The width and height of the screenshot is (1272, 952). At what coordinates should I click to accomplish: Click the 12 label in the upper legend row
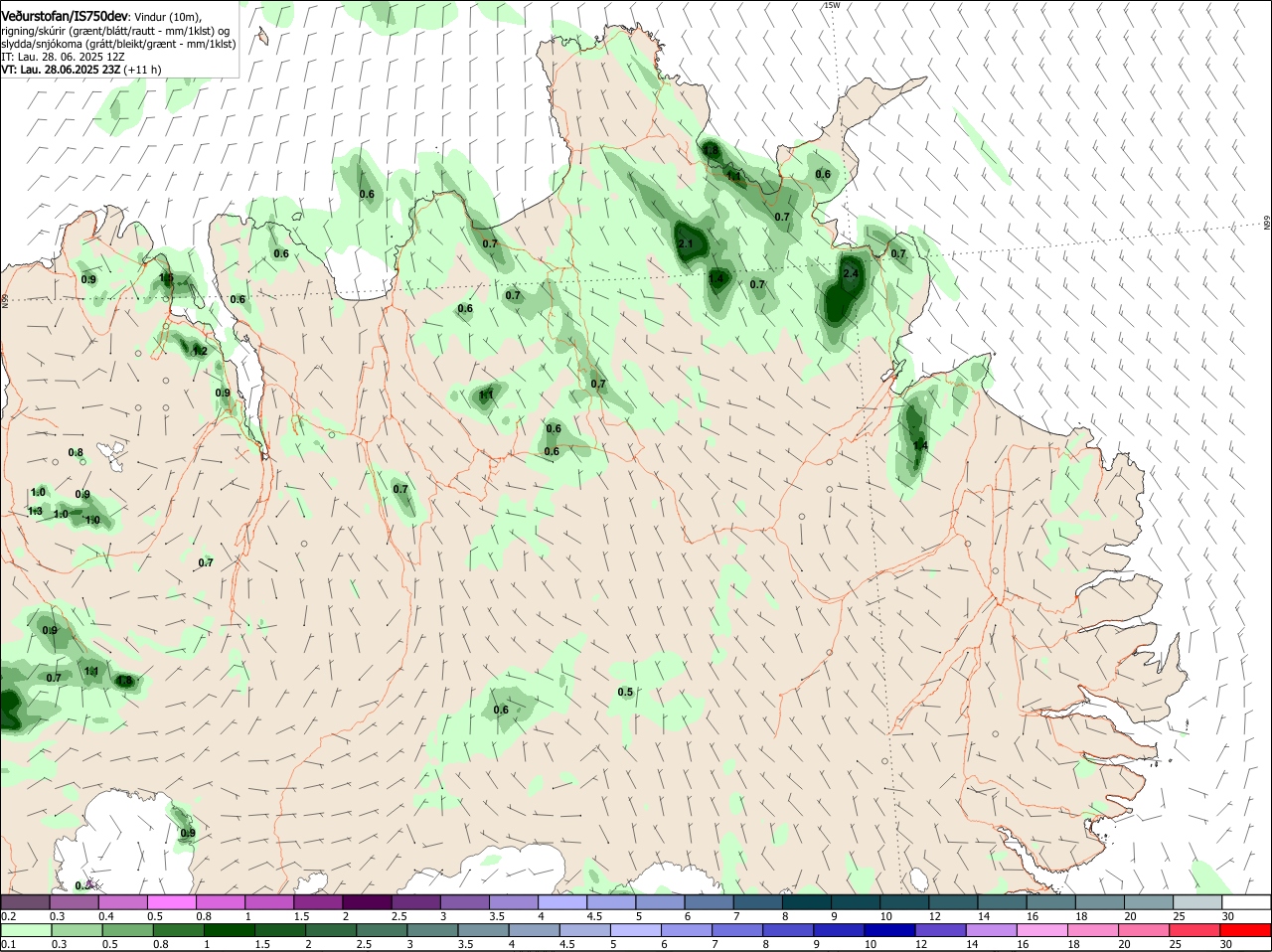(935, 916)
